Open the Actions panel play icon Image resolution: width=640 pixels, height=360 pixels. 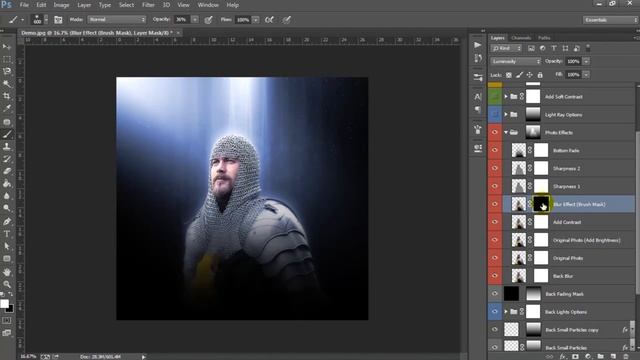point(478,45)
